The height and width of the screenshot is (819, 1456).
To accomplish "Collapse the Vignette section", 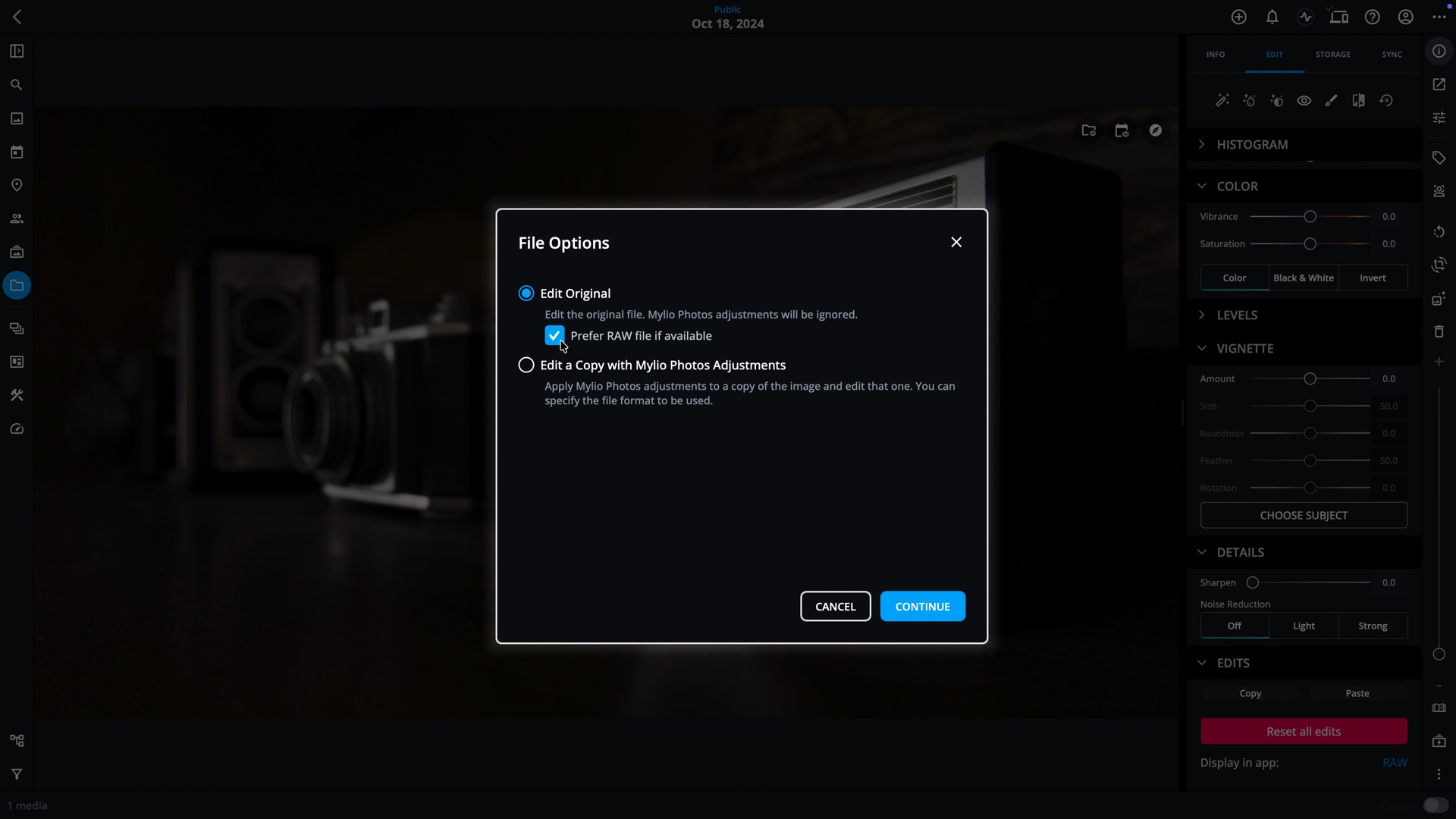I will (x=1202, y=348).
